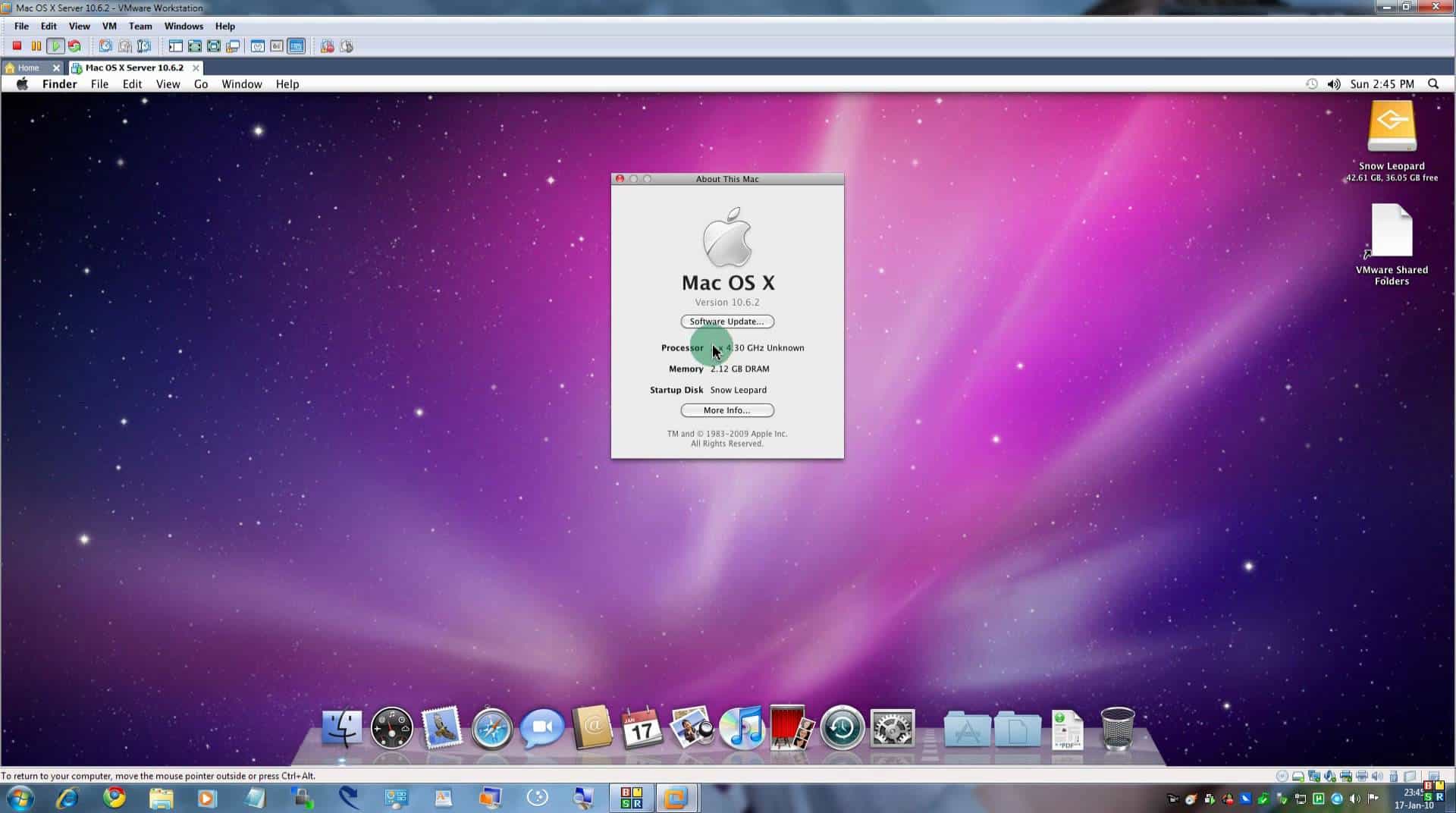Open Spotlight search from the menu bar
Screen dimensions: 1456x813
click(x=1432, y=83)
